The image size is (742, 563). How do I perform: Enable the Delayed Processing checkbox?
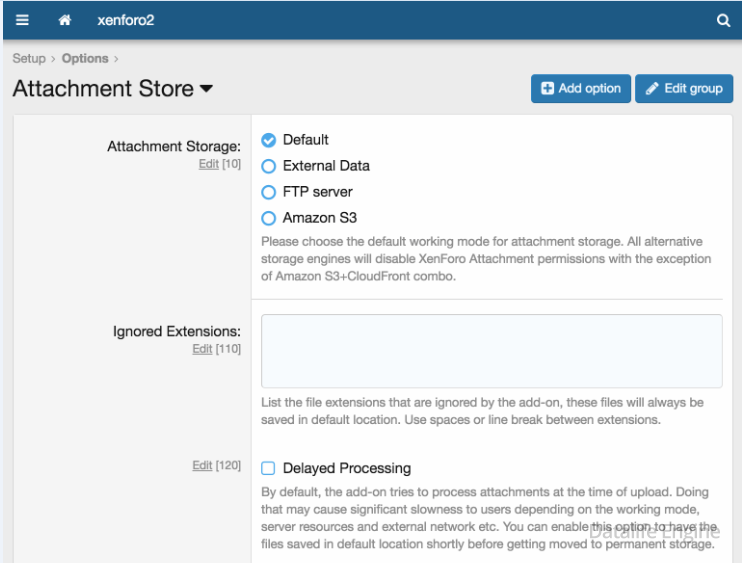coord(268,468)
